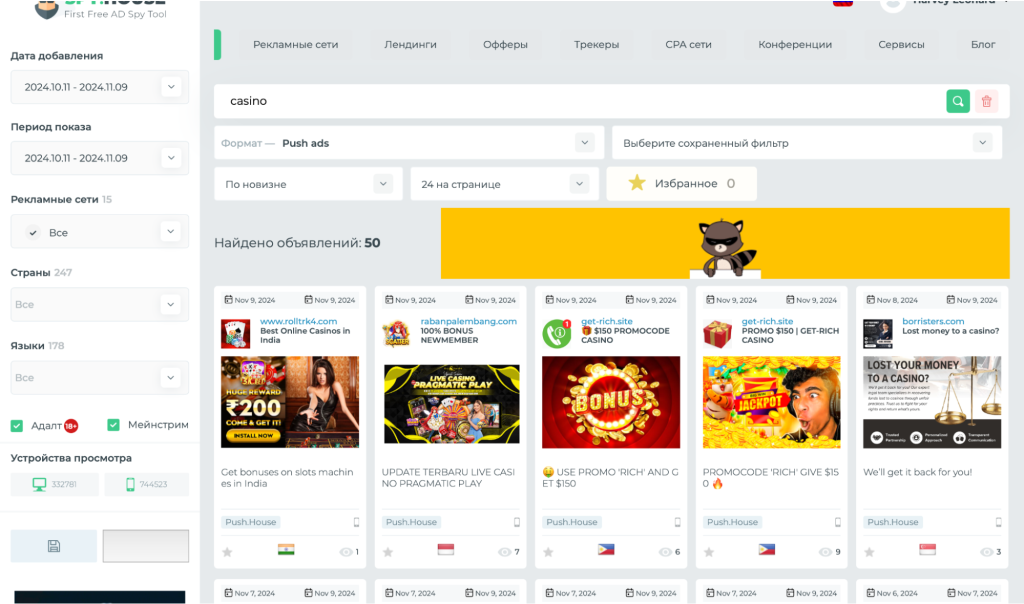Open the Офферы tab
The image size is (1024, 604).
coord(505,44)
